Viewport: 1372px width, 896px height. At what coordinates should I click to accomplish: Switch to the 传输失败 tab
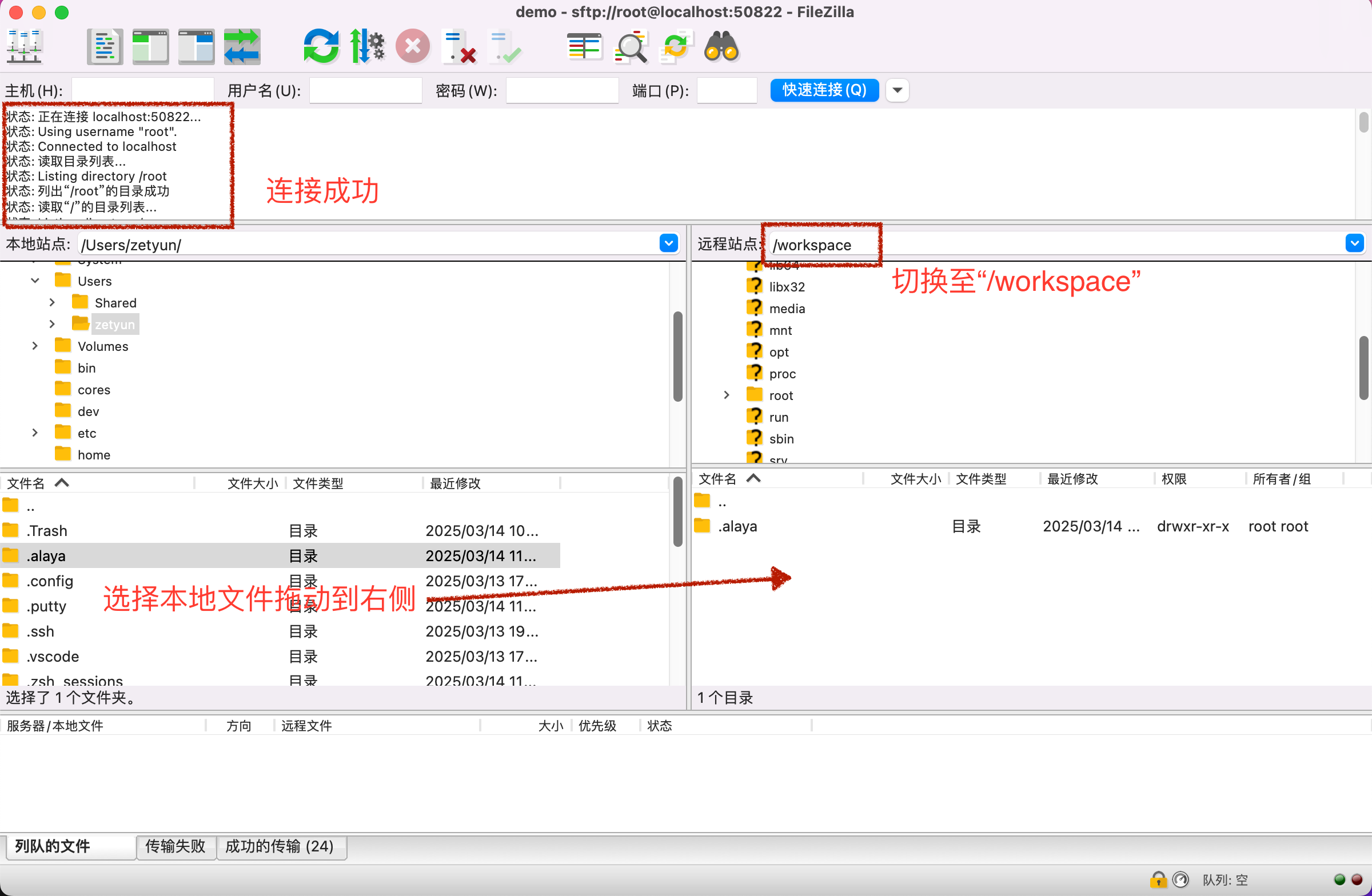[x=176, y=846]
